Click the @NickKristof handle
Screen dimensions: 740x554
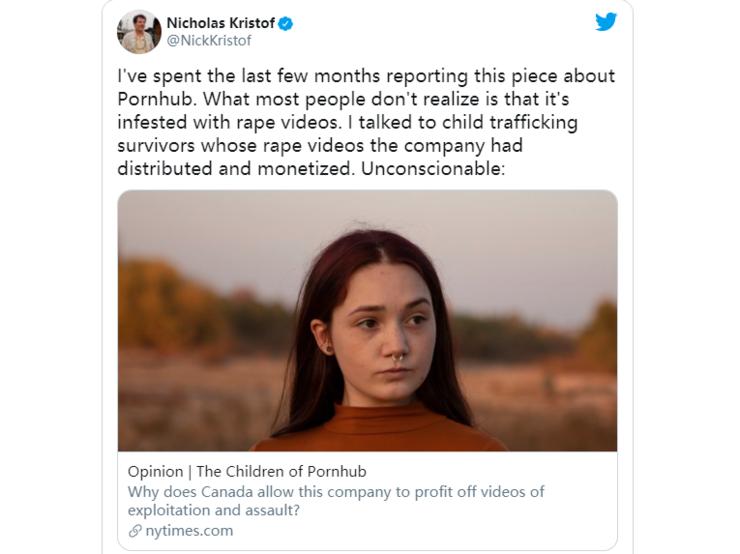tap(208, 41)
